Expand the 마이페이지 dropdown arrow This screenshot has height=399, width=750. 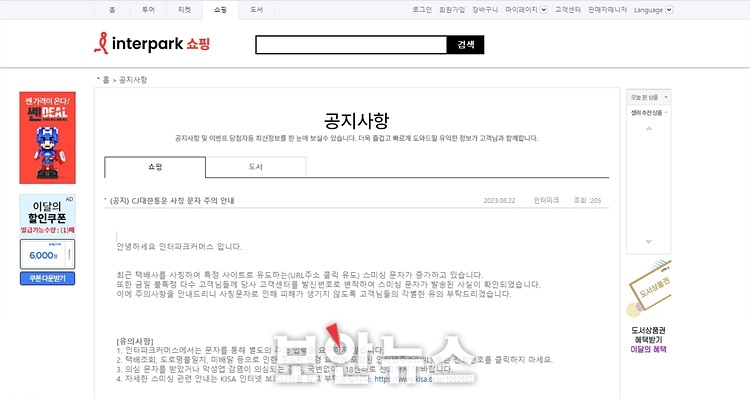click(x=544, y=10)
